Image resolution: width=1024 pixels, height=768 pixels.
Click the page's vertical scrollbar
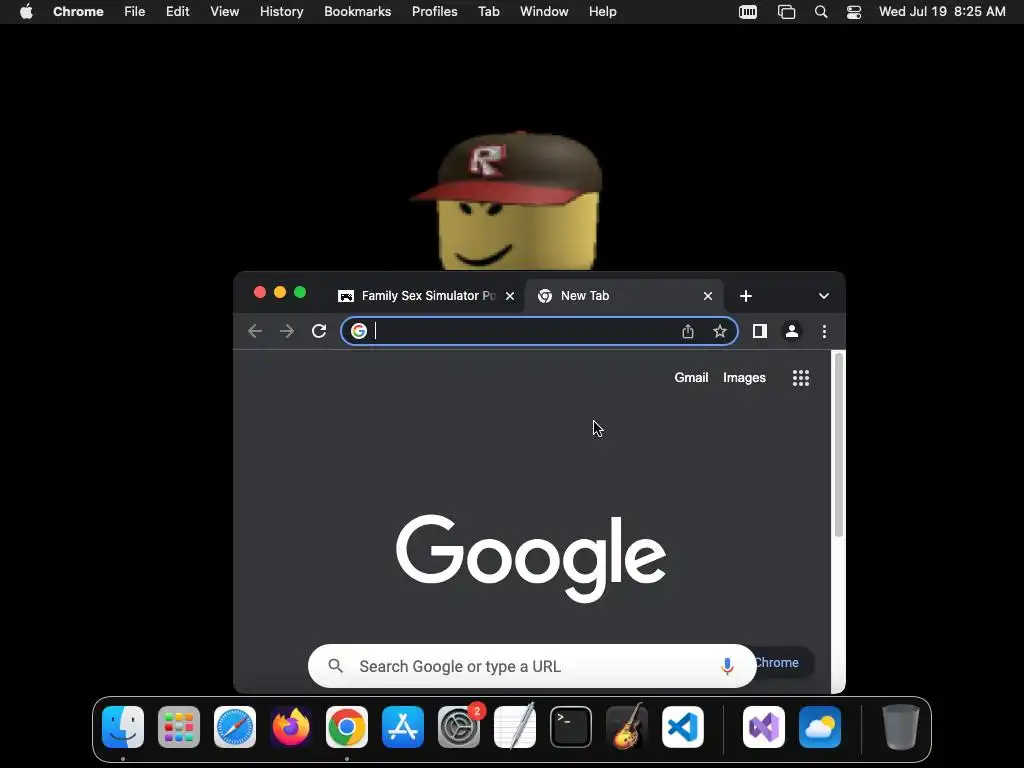(839, 445)
